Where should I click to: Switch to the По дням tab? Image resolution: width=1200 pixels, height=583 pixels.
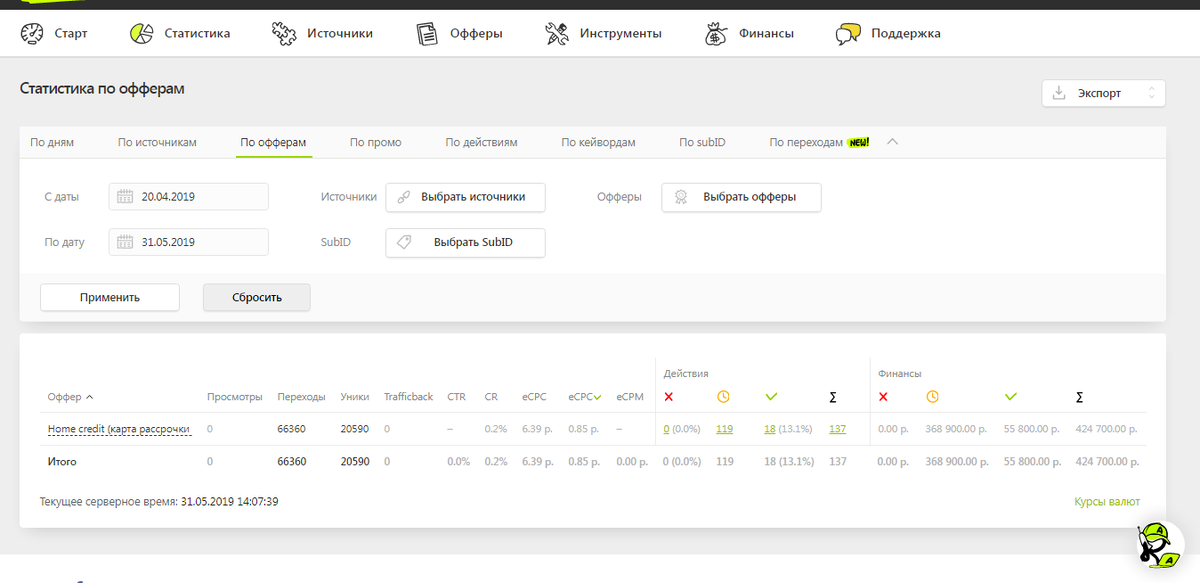coord(52,142)
